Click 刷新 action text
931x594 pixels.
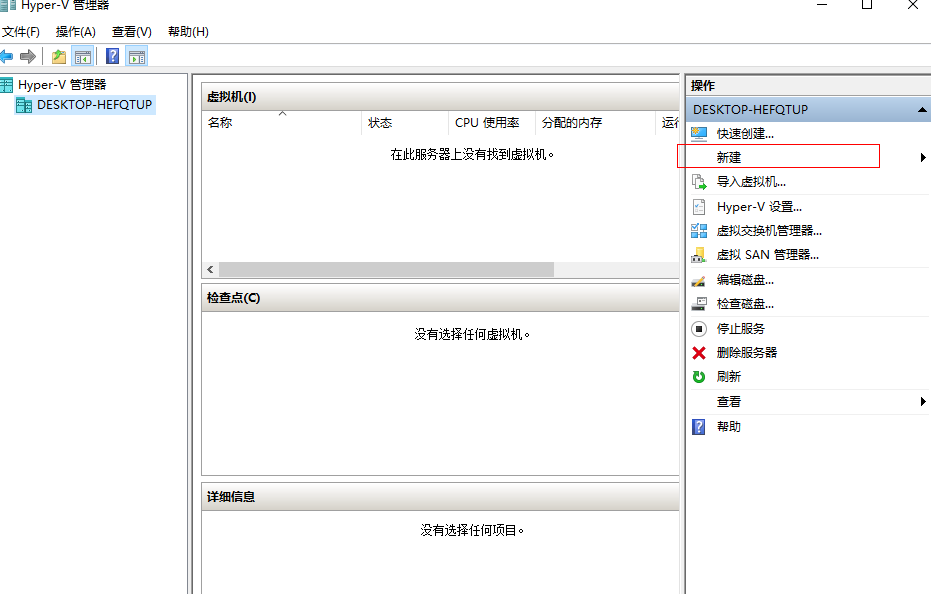point(729,377)
